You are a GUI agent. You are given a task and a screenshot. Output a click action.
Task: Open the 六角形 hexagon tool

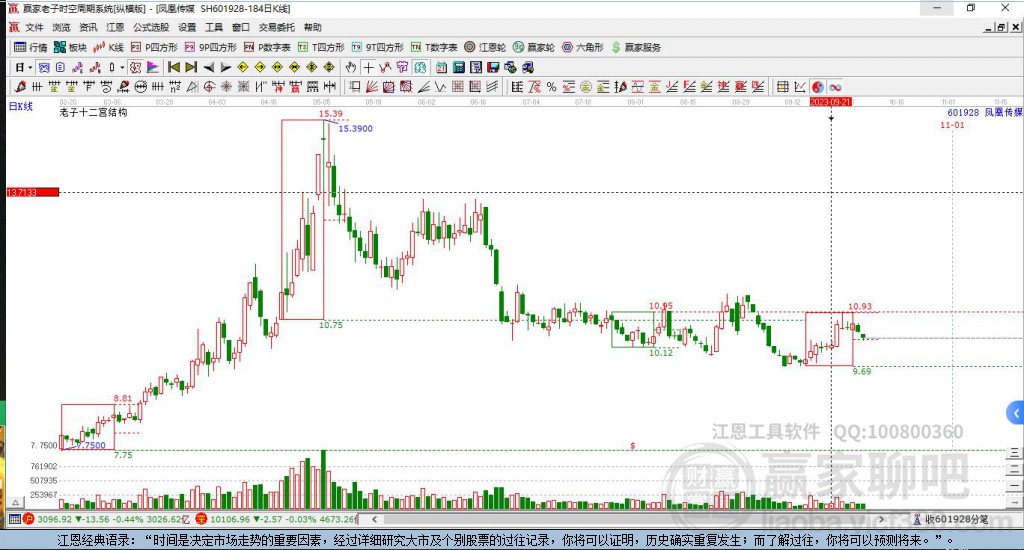click(x=583, y=47)
